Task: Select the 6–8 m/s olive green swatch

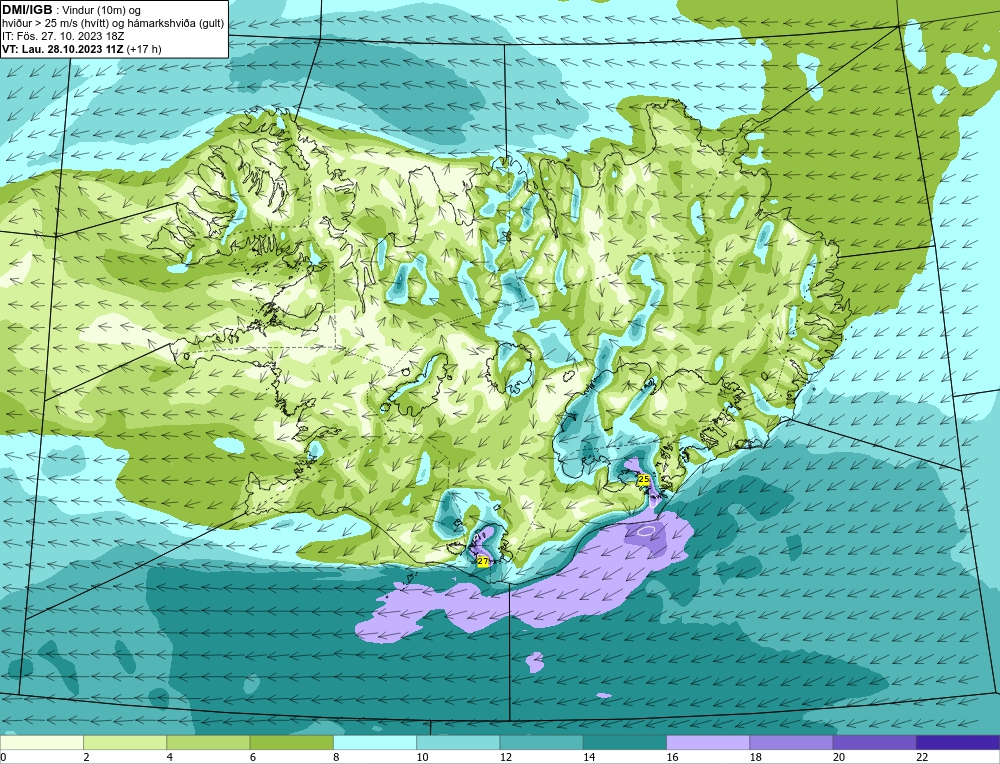Action: [291, 742]
